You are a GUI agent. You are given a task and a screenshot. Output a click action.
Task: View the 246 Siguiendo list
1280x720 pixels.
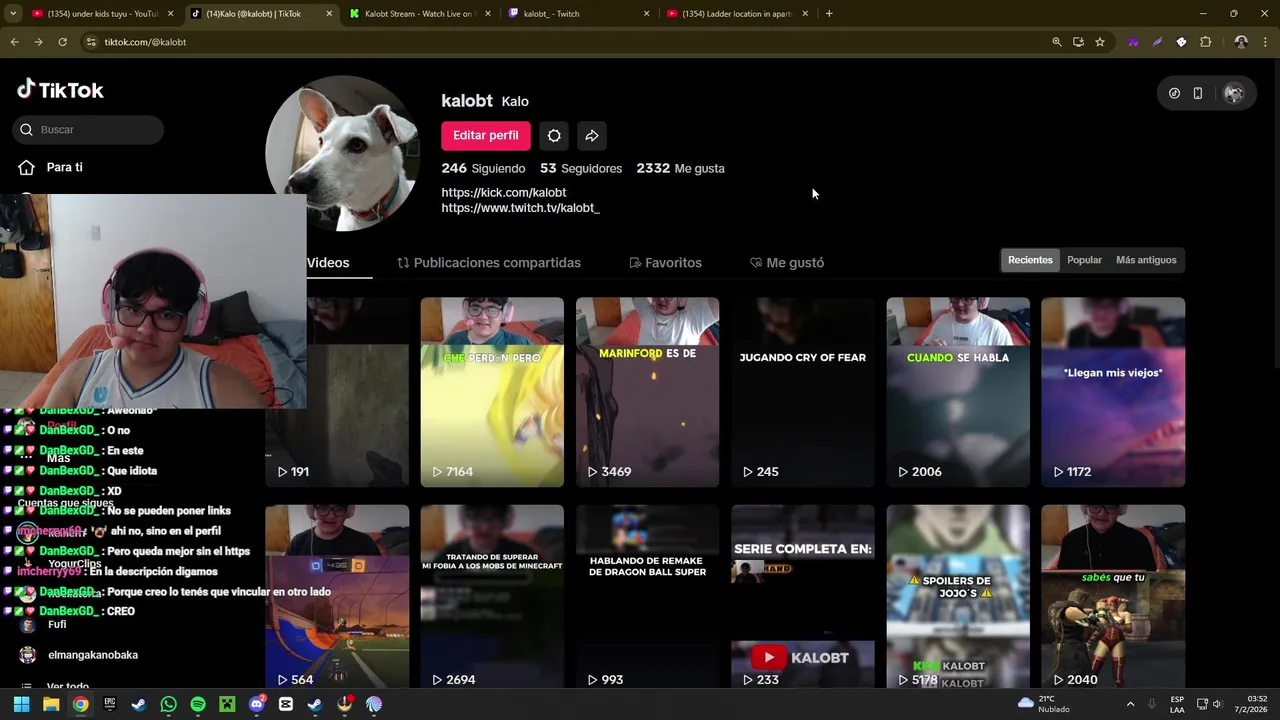point(483,168)
